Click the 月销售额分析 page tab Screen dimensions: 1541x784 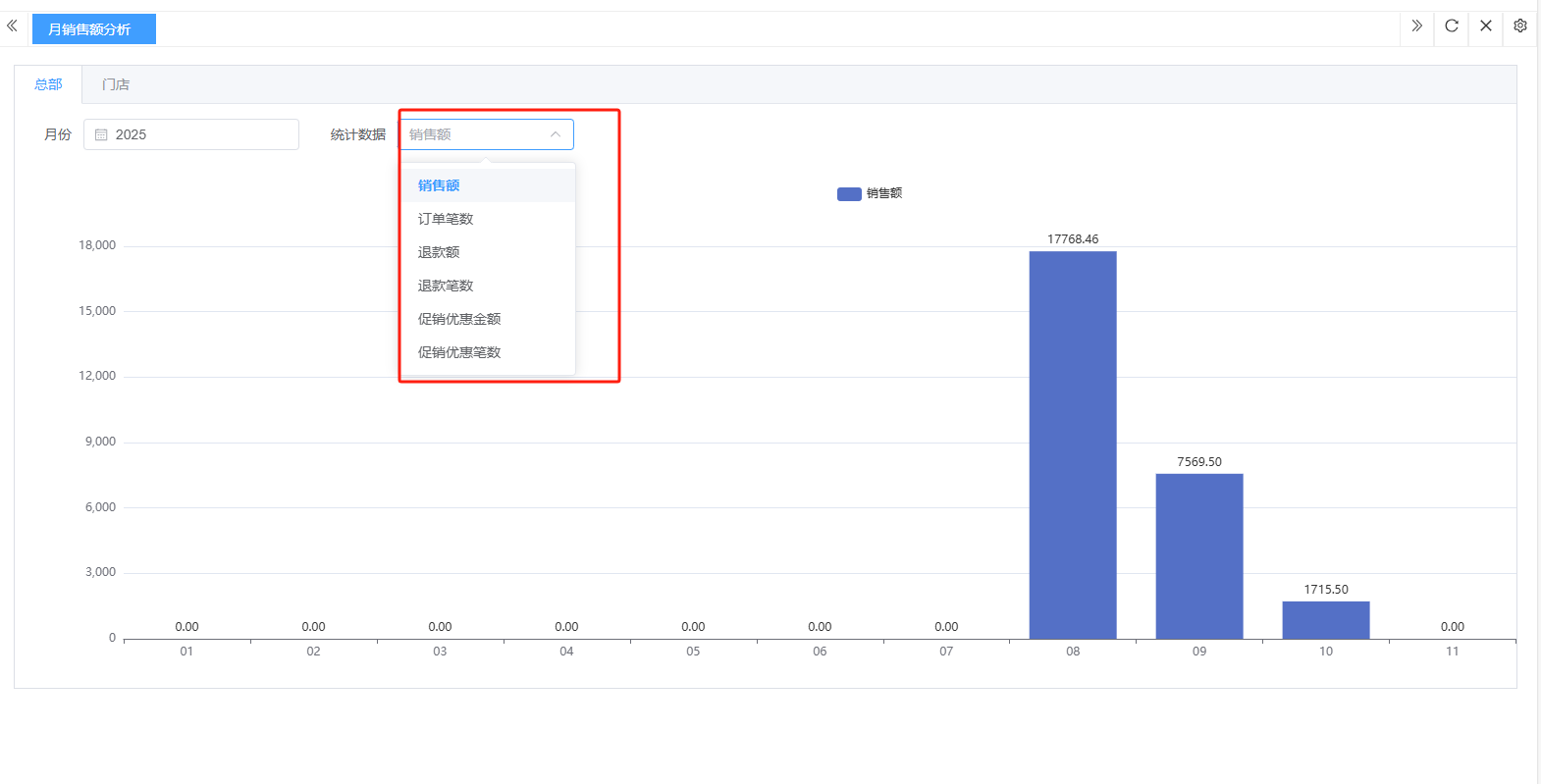click(x=90, y=29)
